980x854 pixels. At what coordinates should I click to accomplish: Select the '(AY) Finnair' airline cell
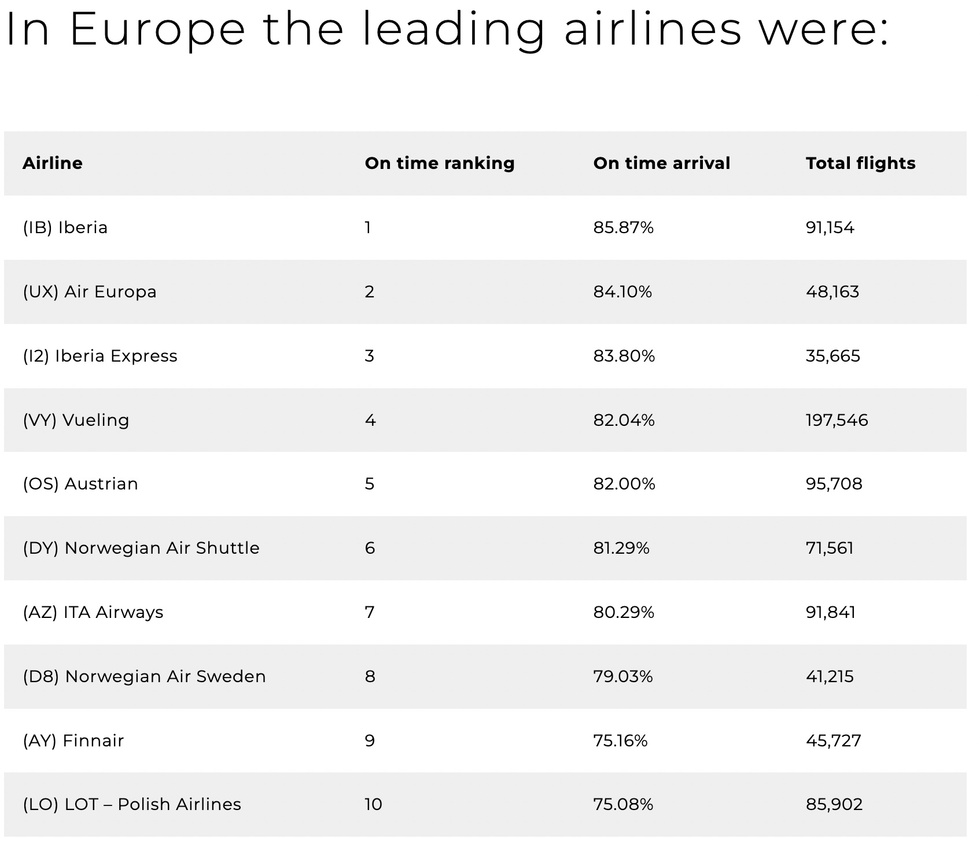[x=73, y=741]
